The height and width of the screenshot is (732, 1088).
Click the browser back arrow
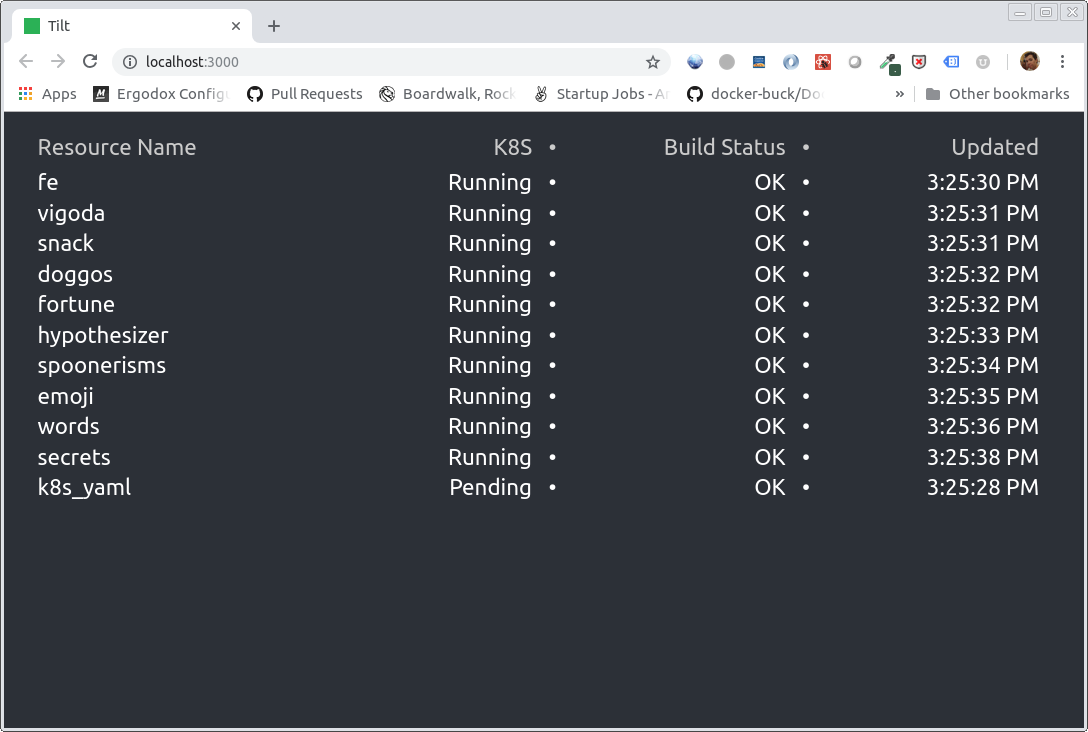pyautogui.click(x=26, y=62)
